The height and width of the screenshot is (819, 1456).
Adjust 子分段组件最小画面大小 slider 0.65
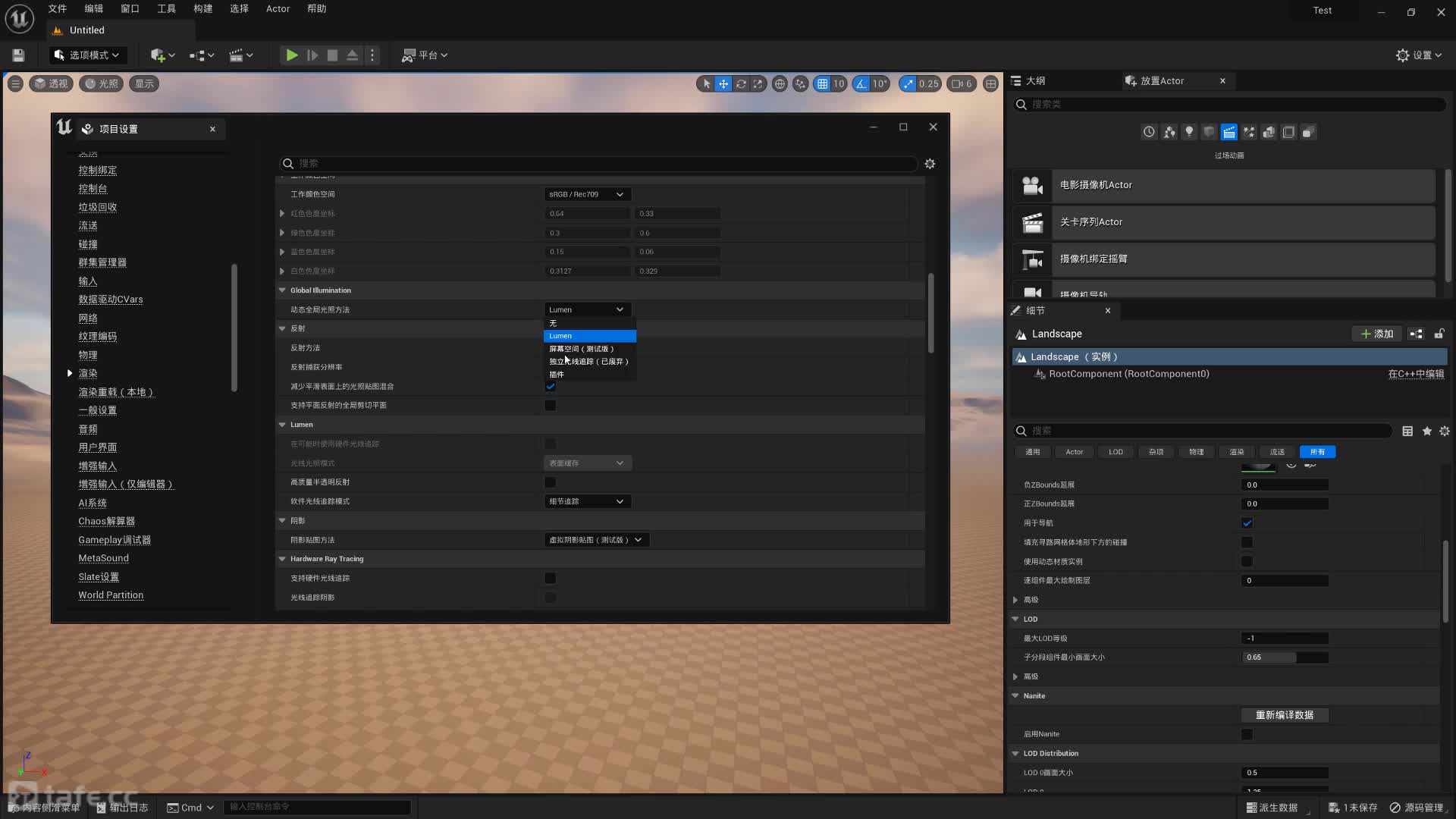click(x=1284, y=657)
